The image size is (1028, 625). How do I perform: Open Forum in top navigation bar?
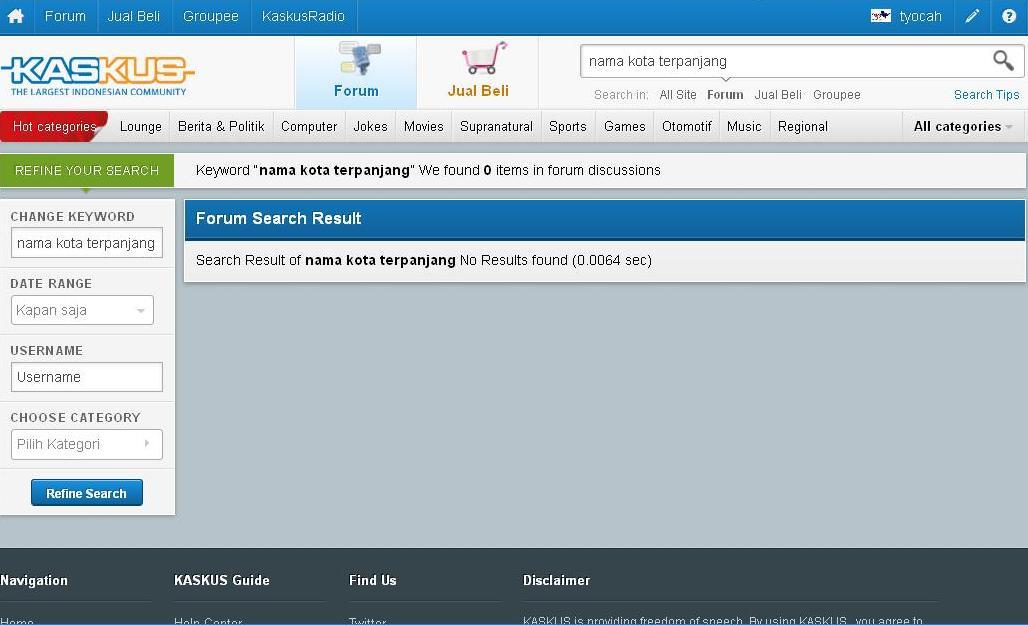coord(65,16)
